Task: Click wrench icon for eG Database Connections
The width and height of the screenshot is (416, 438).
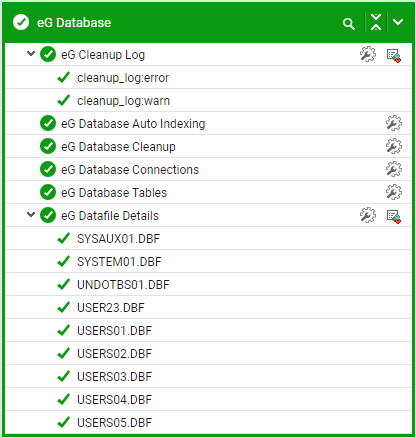Action: pyautogui.click(x=394, y=169)
